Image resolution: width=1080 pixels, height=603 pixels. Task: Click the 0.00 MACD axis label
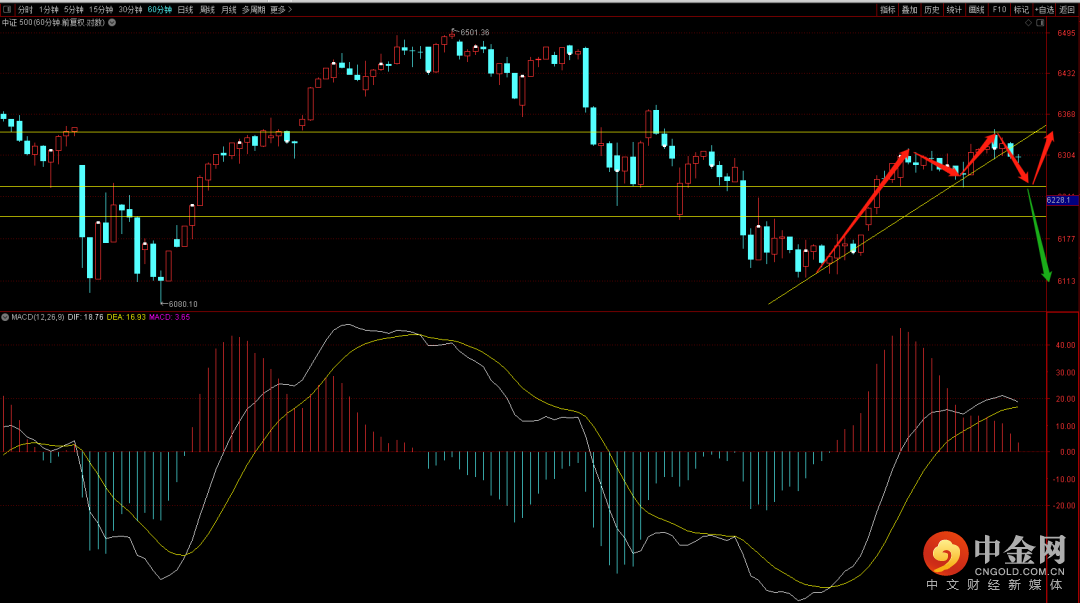(x=1068, y=452)
